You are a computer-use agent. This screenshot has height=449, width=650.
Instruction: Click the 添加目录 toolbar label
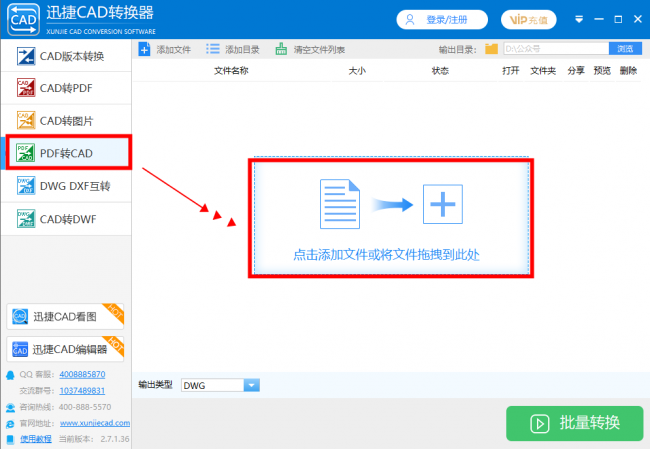click(242, 50)
